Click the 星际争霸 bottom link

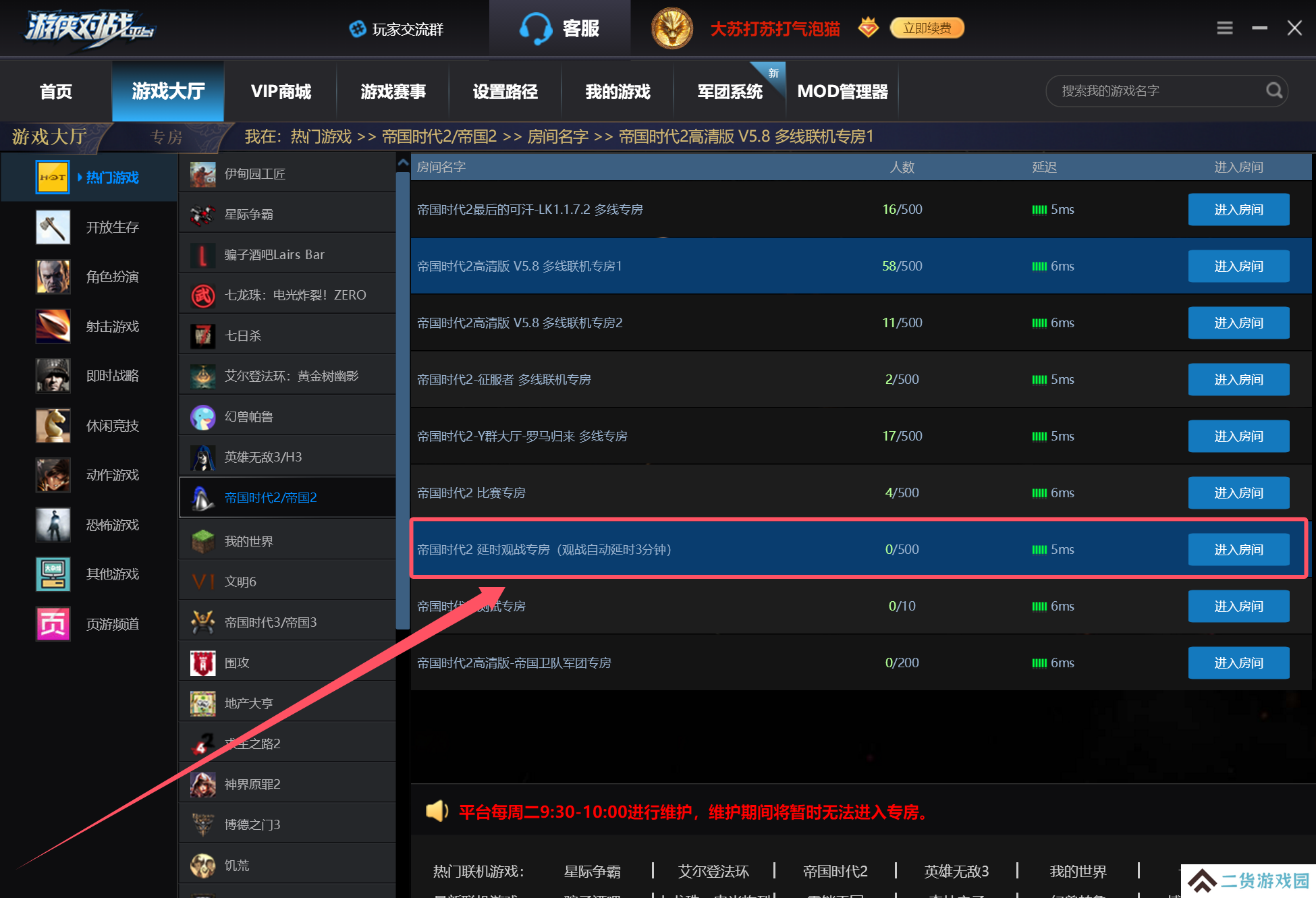(x=592, y=871)
